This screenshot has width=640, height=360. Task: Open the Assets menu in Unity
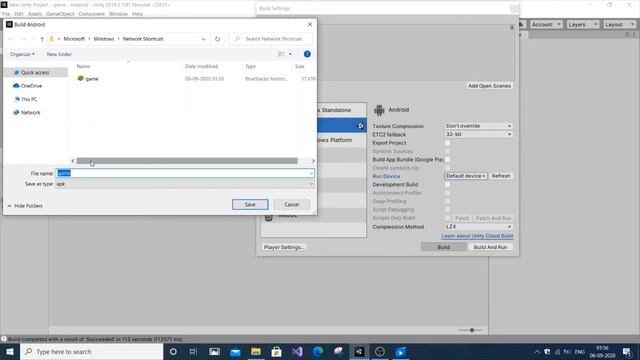35,14
